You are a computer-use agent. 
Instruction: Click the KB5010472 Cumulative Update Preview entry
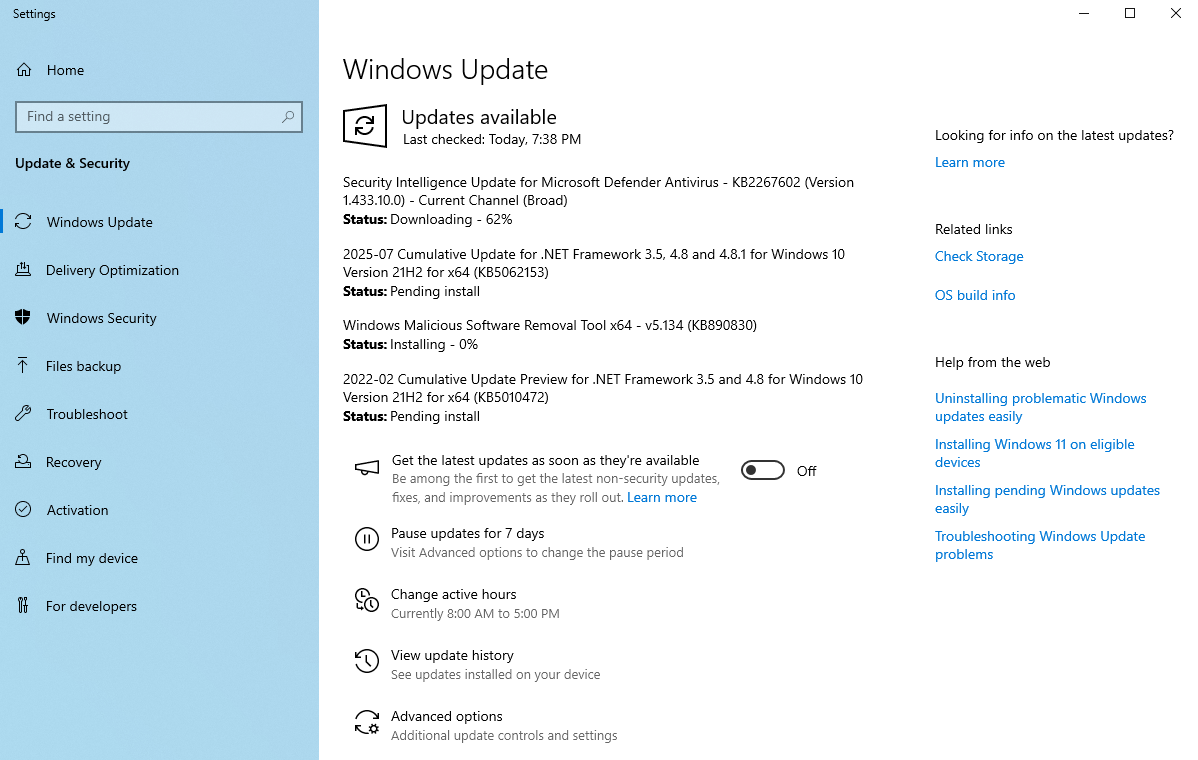(603, 388)
